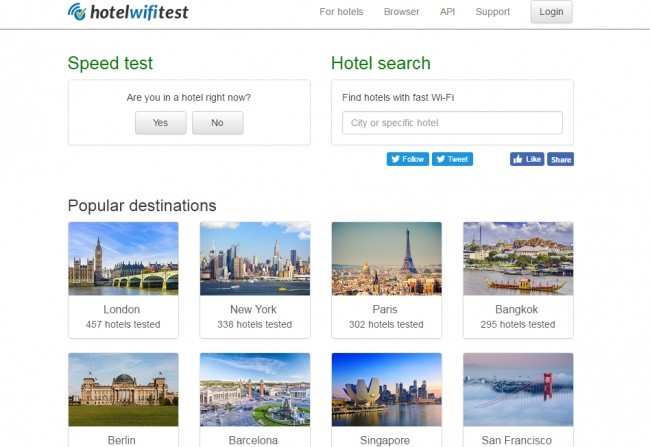Open the Browser navigation link
Screen dimensions: 650x447
point(401,12)
